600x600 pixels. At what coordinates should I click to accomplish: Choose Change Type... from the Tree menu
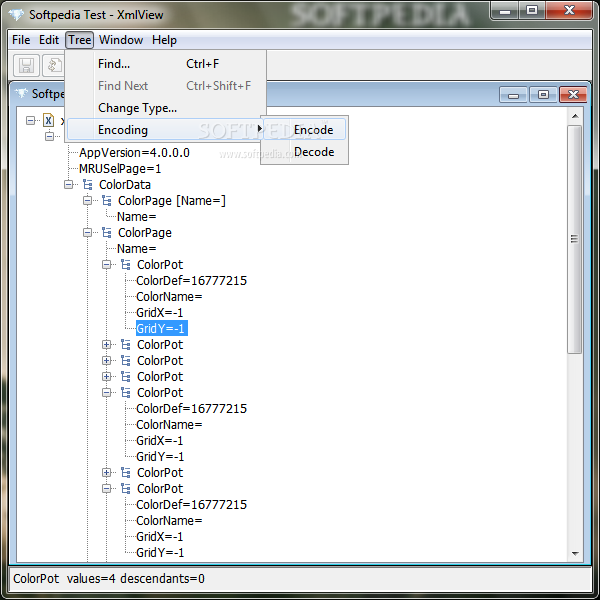166,108
